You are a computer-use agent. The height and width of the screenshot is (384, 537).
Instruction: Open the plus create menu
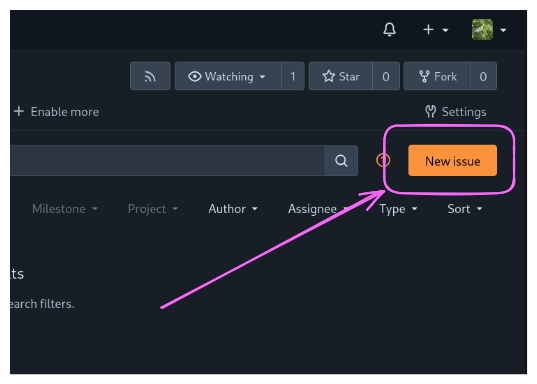pyautogui.click(x=436, y=30)
